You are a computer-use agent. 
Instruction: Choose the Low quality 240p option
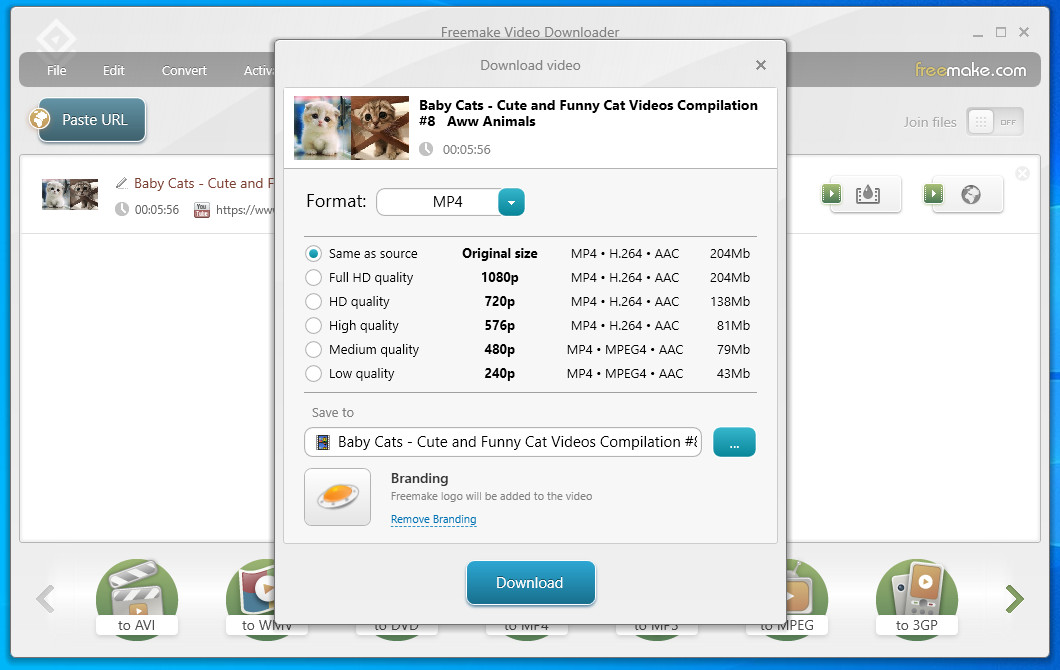click(314, 374)
